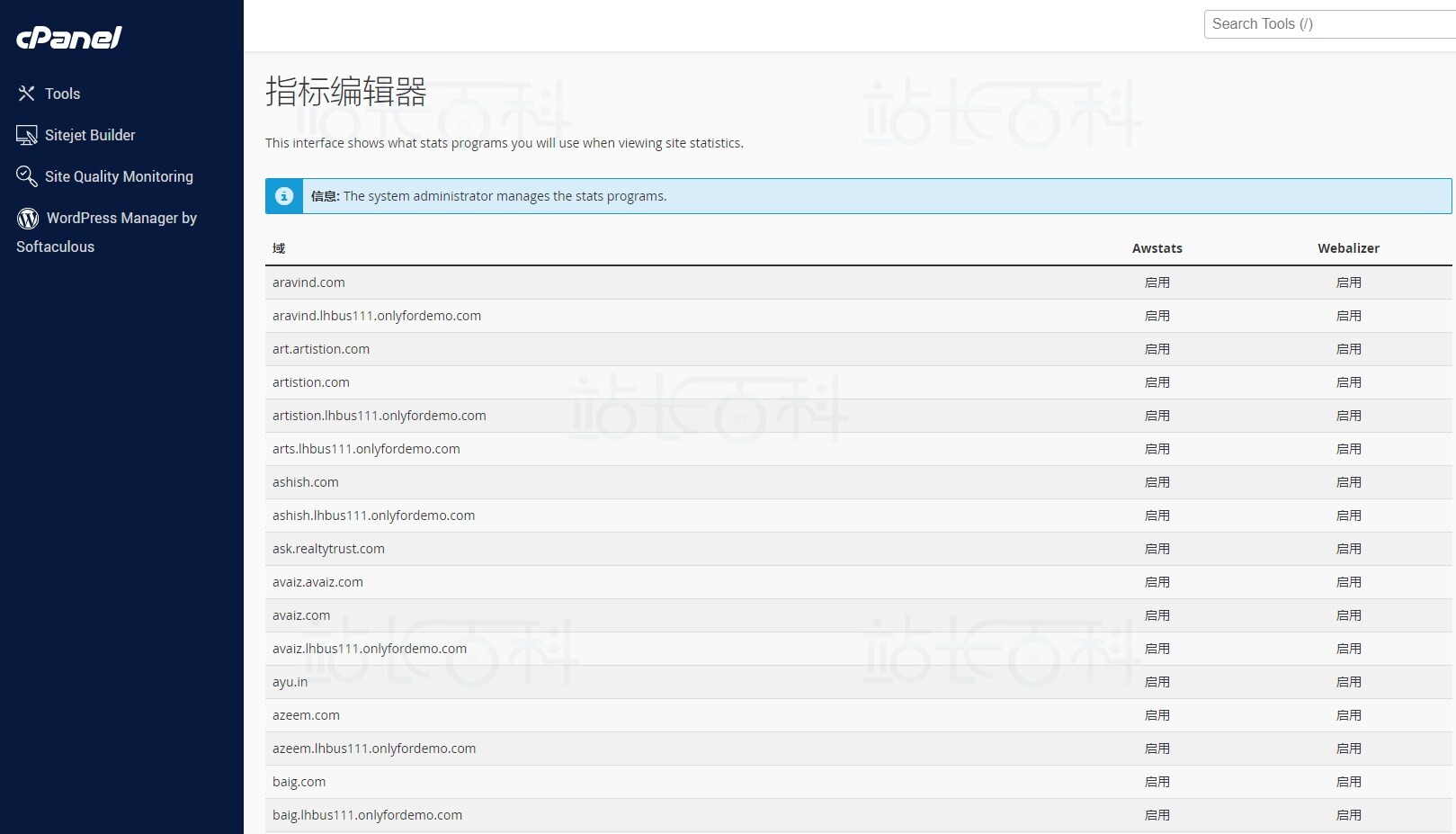
Task: Click the Site Quality Monitoring magnifier icon
Action: [26, 176]
